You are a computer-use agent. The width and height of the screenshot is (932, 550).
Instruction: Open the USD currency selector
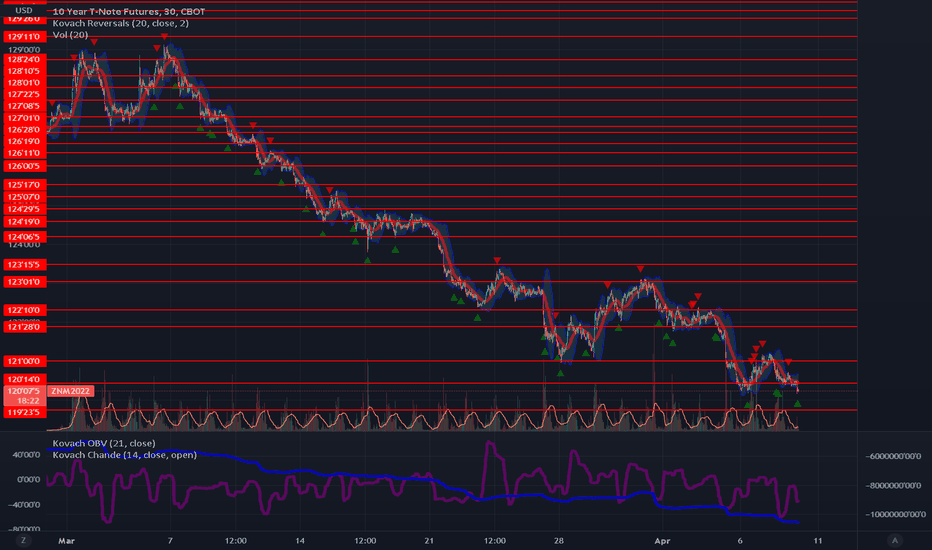pos(24,10)
